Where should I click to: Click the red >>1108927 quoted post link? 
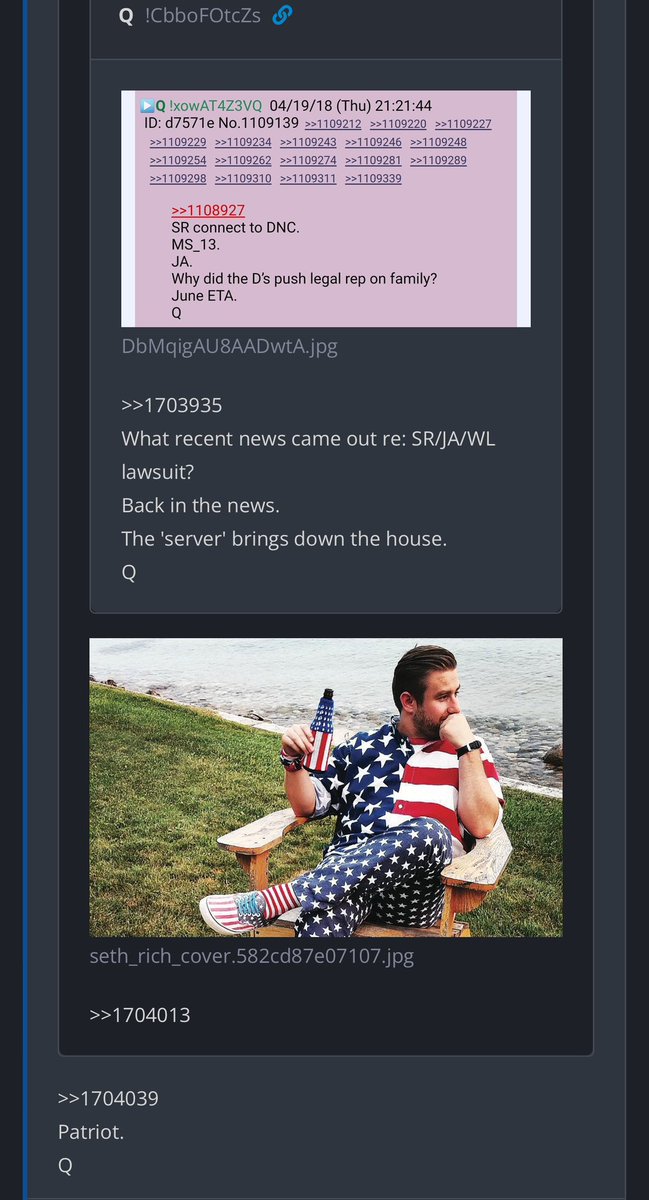pos(208,211)
